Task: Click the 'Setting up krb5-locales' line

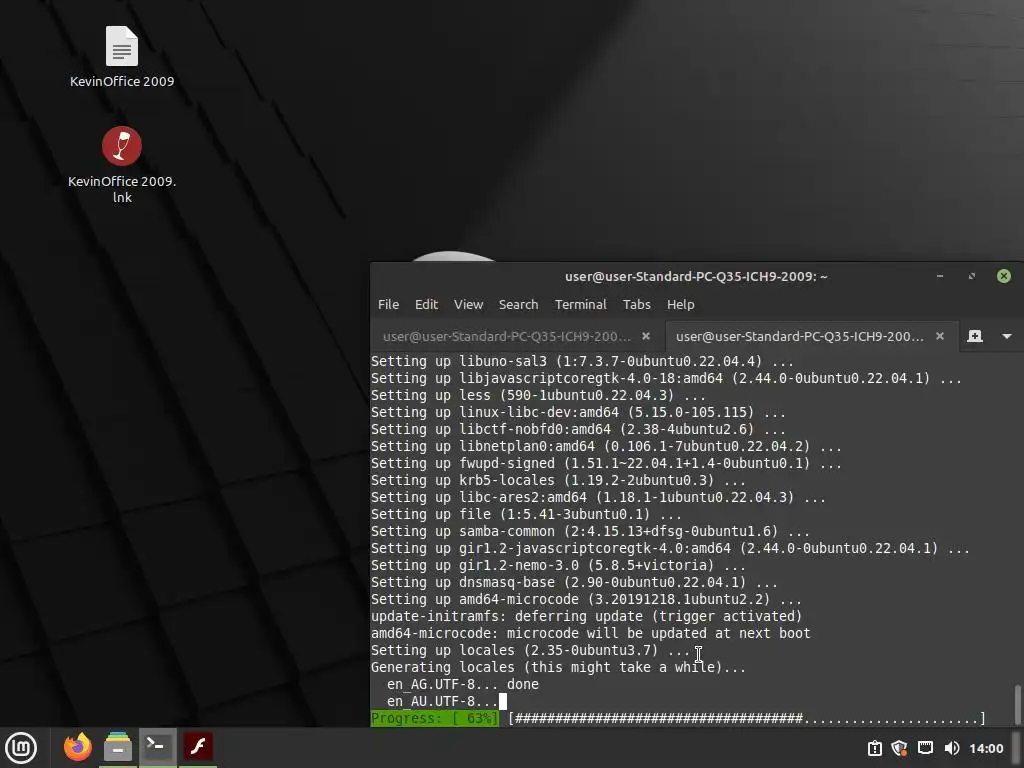Action: (558, 480)
